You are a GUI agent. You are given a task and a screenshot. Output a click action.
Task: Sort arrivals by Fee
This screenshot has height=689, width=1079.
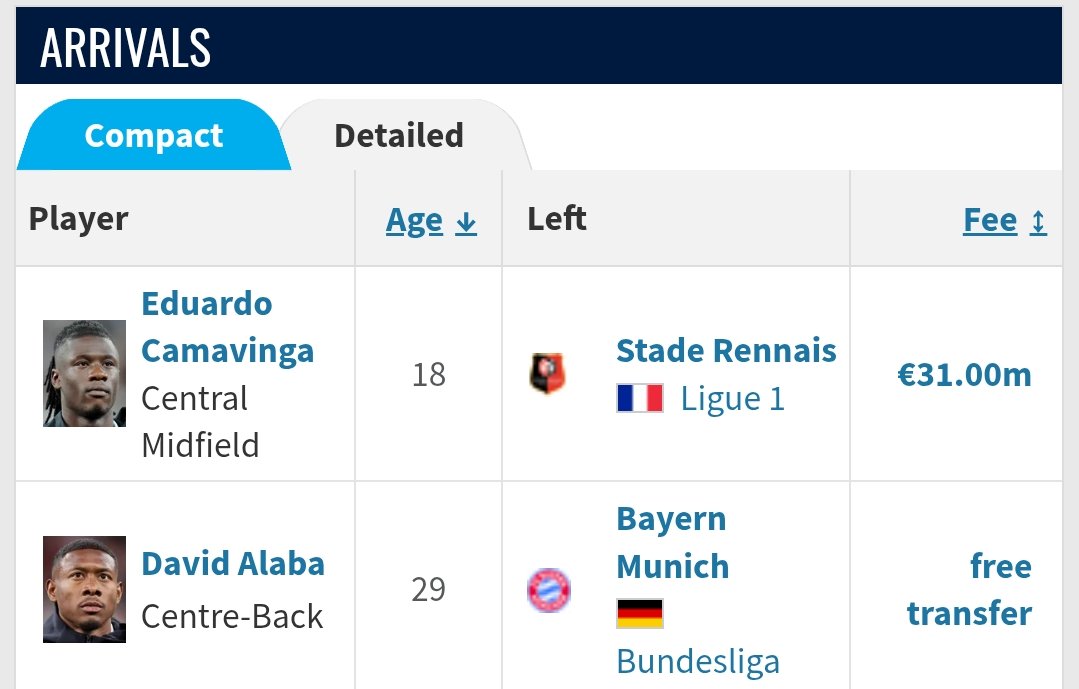(990, 221)
